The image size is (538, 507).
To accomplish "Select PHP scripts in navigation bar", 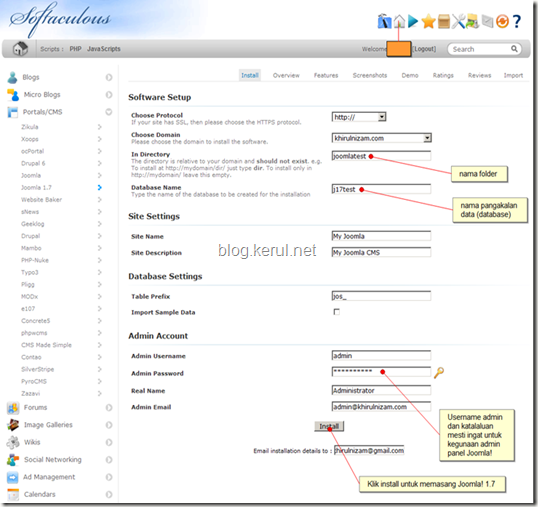I will (75, 49).
